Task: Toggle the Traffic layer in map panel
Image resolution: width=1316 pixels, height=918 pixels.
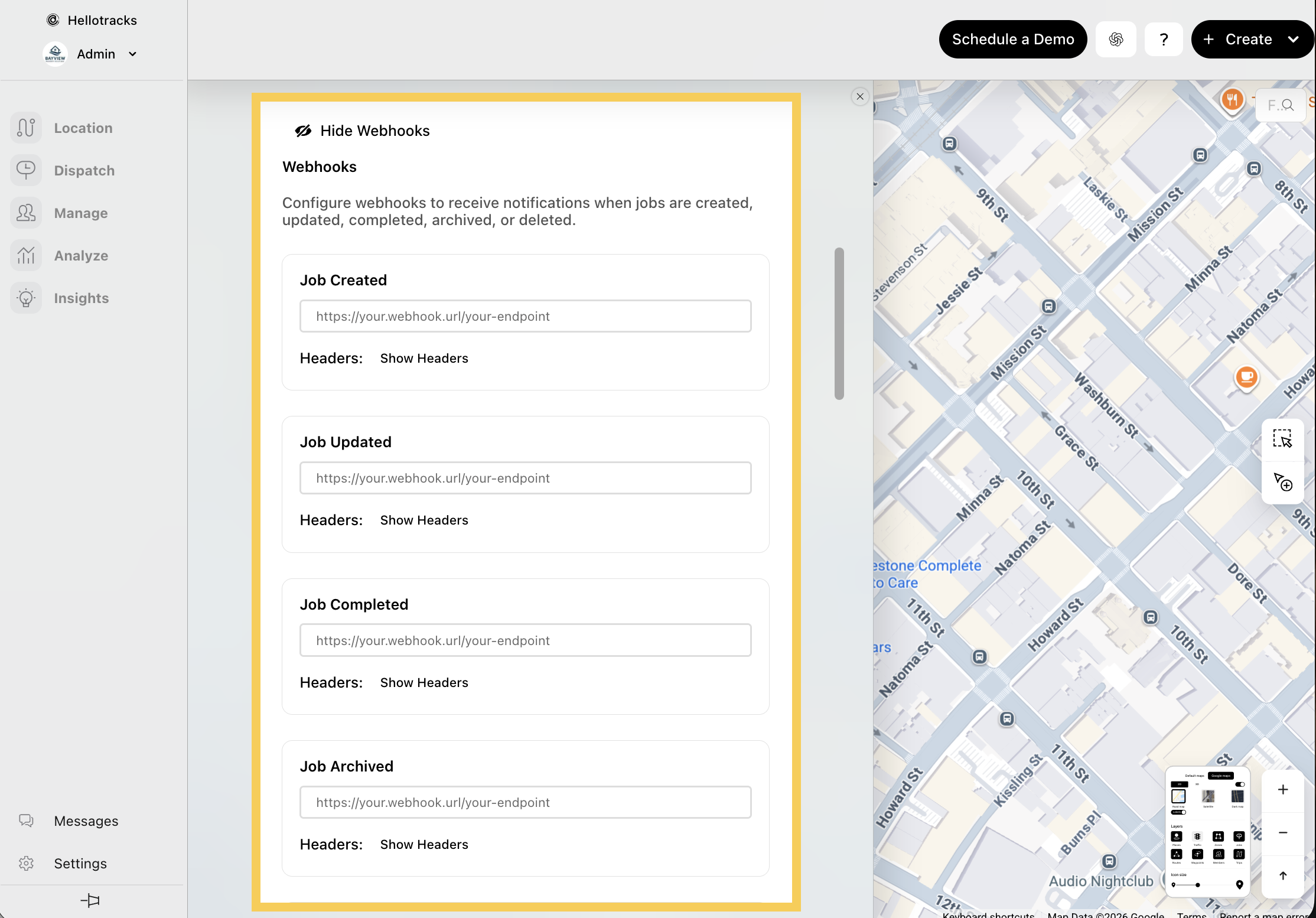Action: tap(1197, 836)
